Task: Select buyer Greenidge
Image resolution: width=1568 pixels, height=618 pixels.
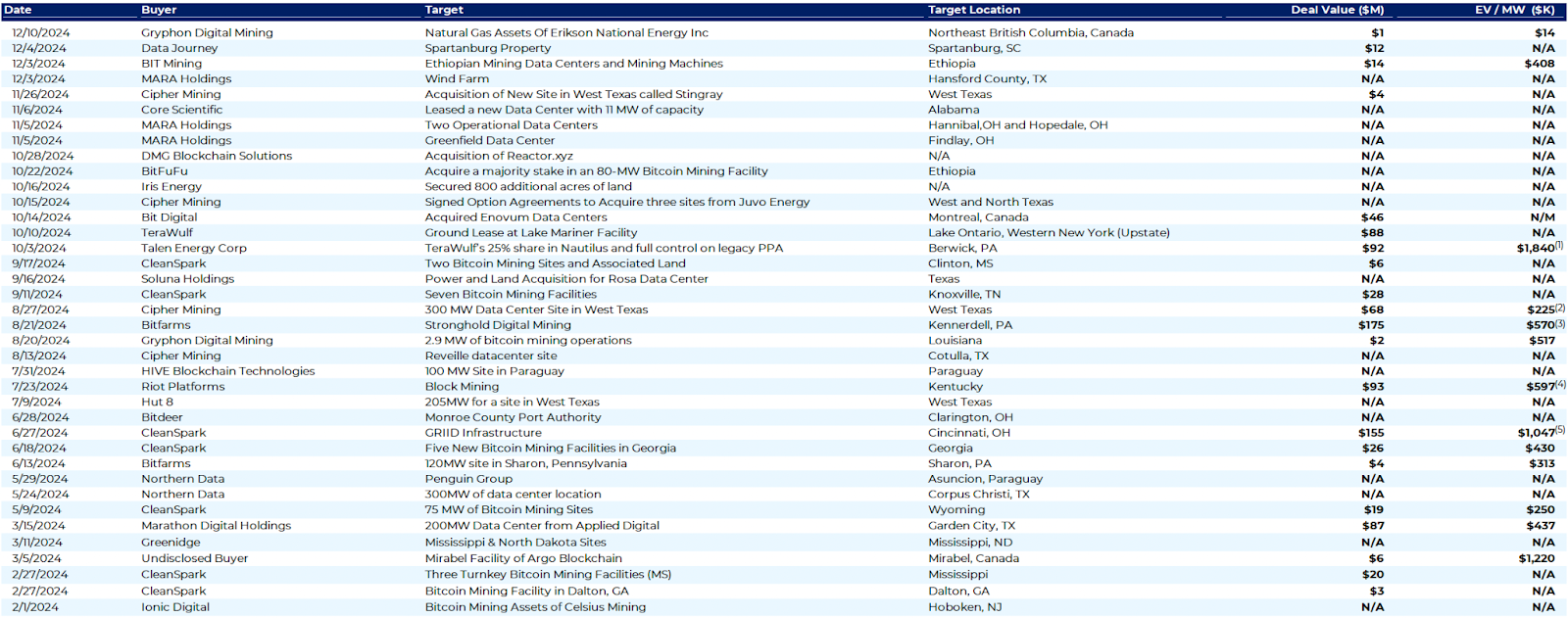Action: tap(171, 543)
